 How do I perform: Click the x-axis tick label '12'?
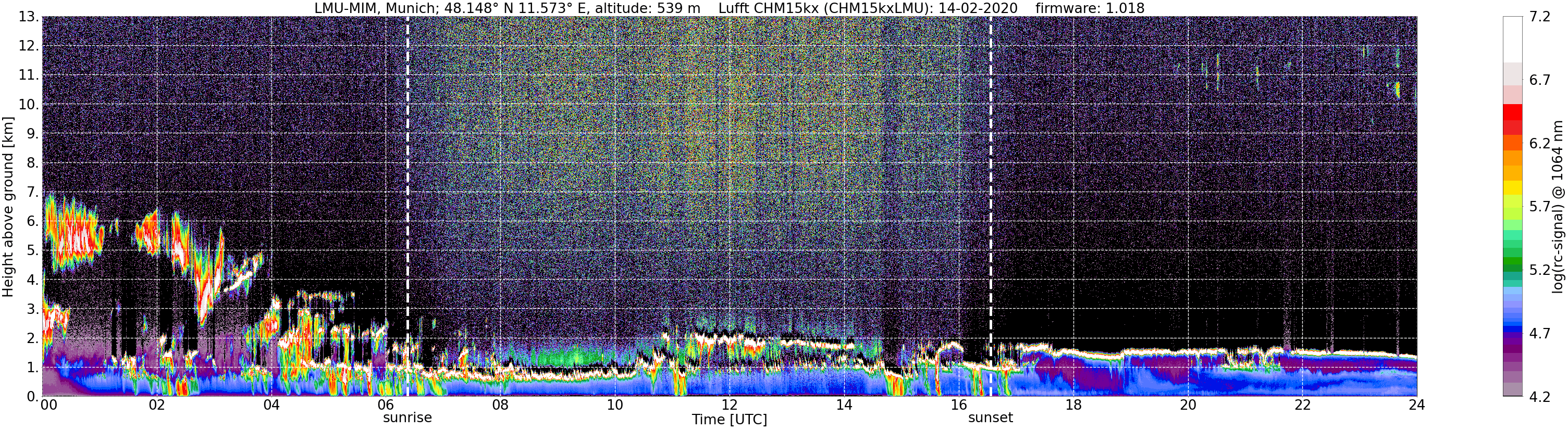729,405
